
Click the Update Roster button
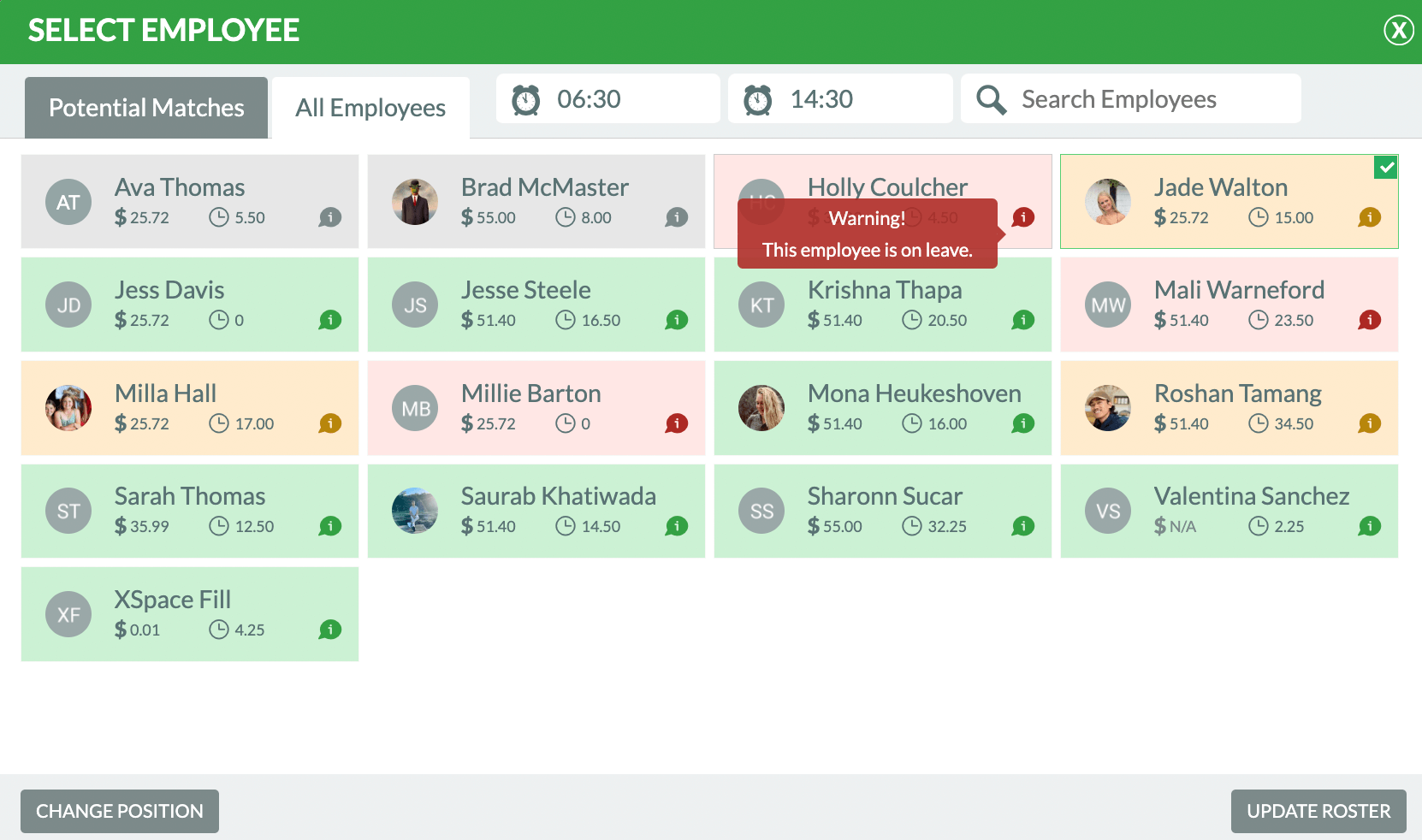point(1318,811)
